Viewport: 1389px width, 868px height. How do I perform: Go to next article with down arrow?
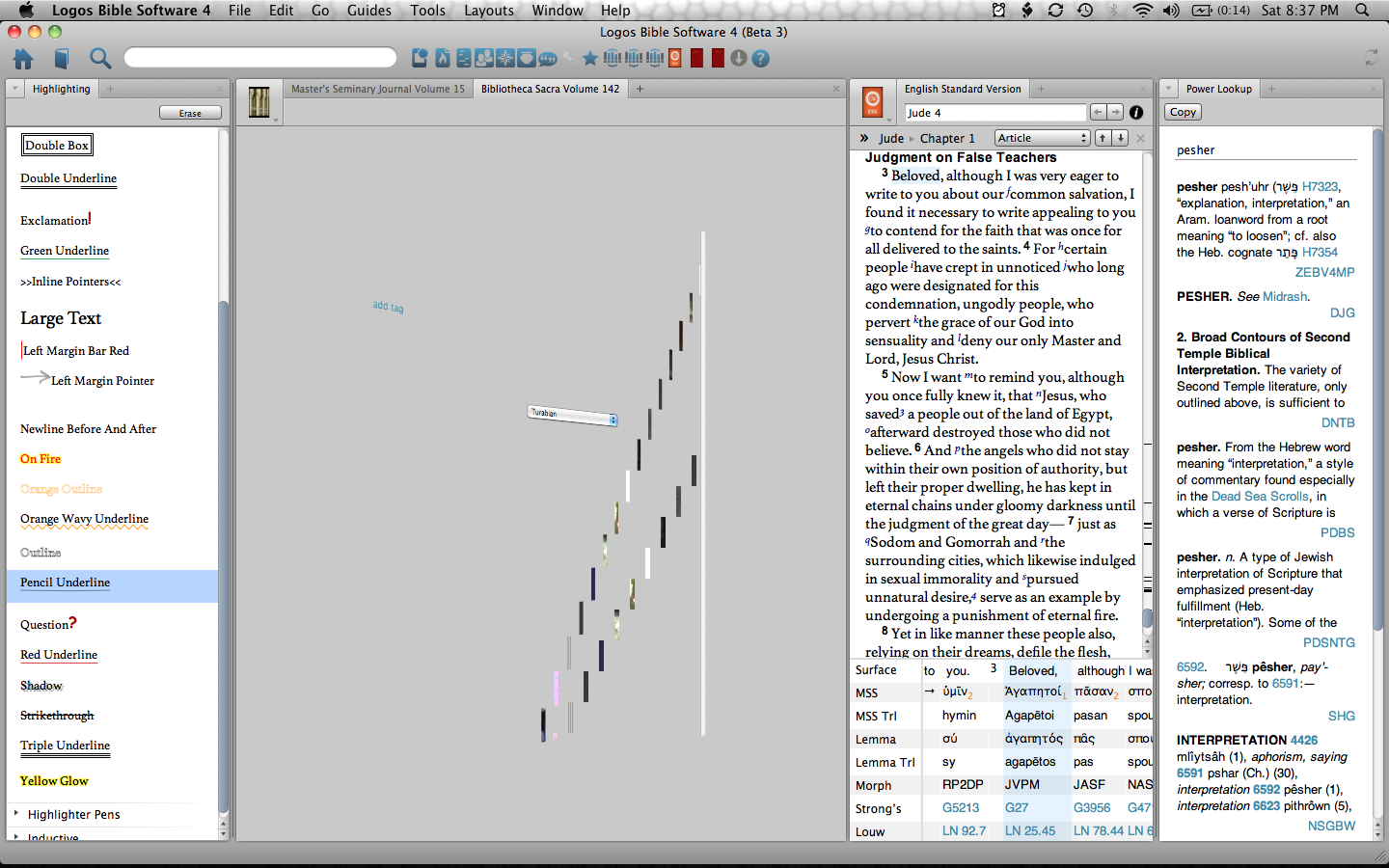1120,138
